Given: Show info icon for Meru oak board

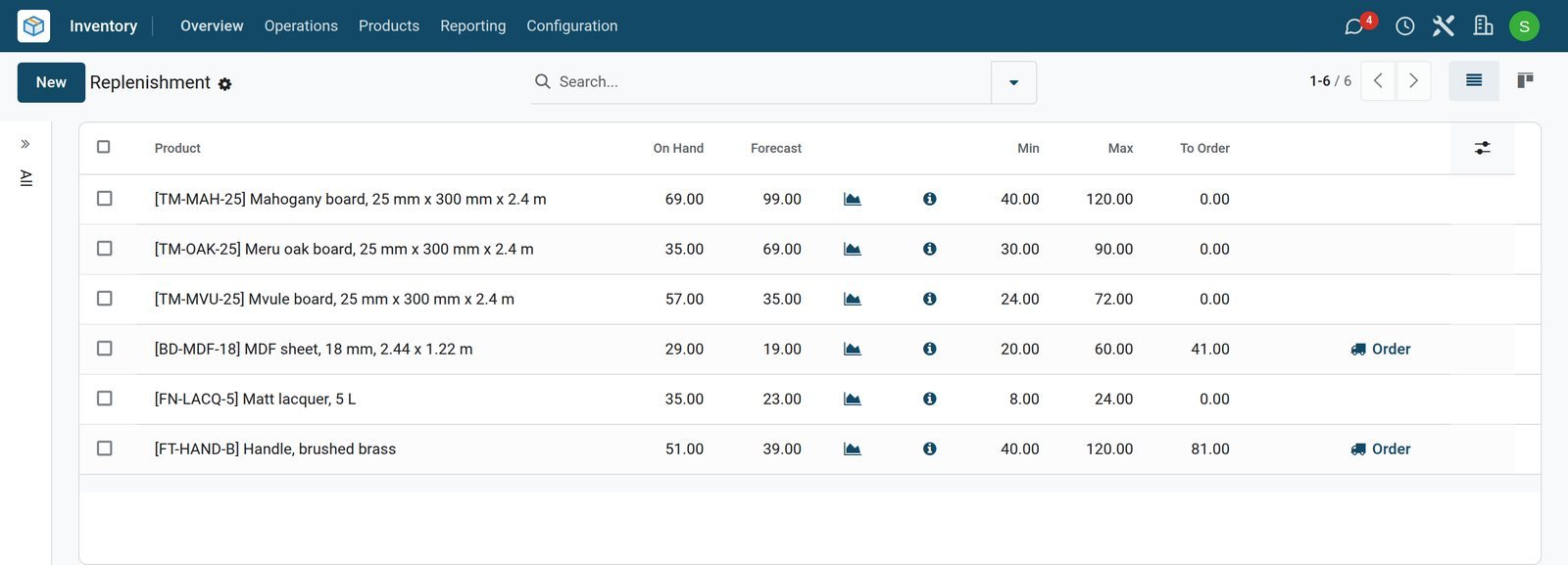Looking at the screenshot, I should click(929, 249).
